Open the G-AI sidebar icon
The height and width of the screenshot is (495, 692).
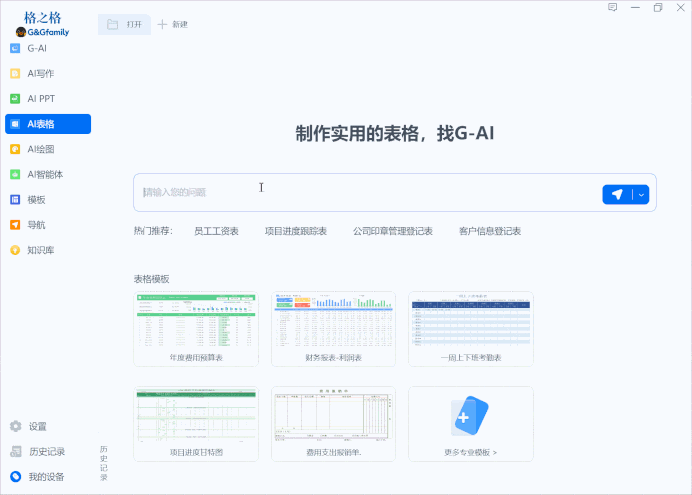[x=15, y=48]
